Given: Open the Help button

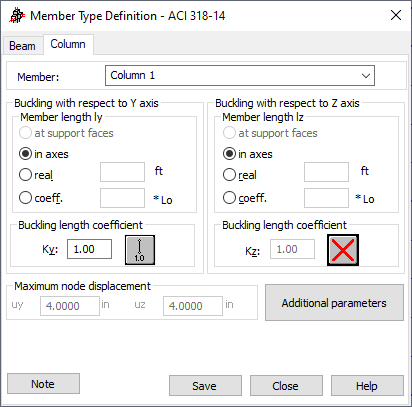Looking at the screenshot, I should (367, 386).
